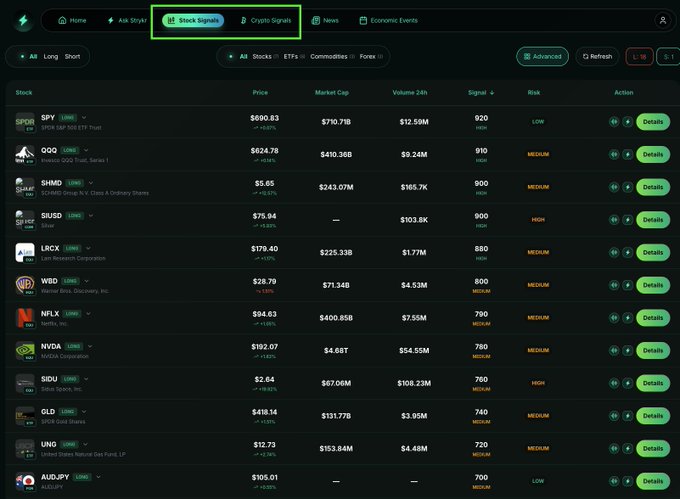This screenshot has height=499, width=680.
Task: Expand the LRCX row chevron
Action: (89, 248)
